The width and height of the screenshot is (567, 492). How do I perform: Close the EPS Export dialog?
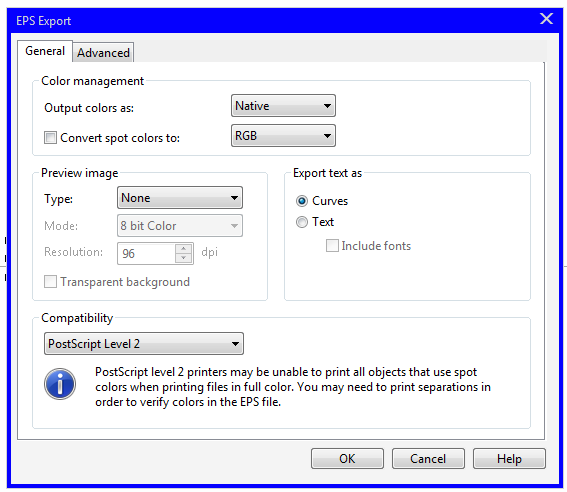pos(546,18)
